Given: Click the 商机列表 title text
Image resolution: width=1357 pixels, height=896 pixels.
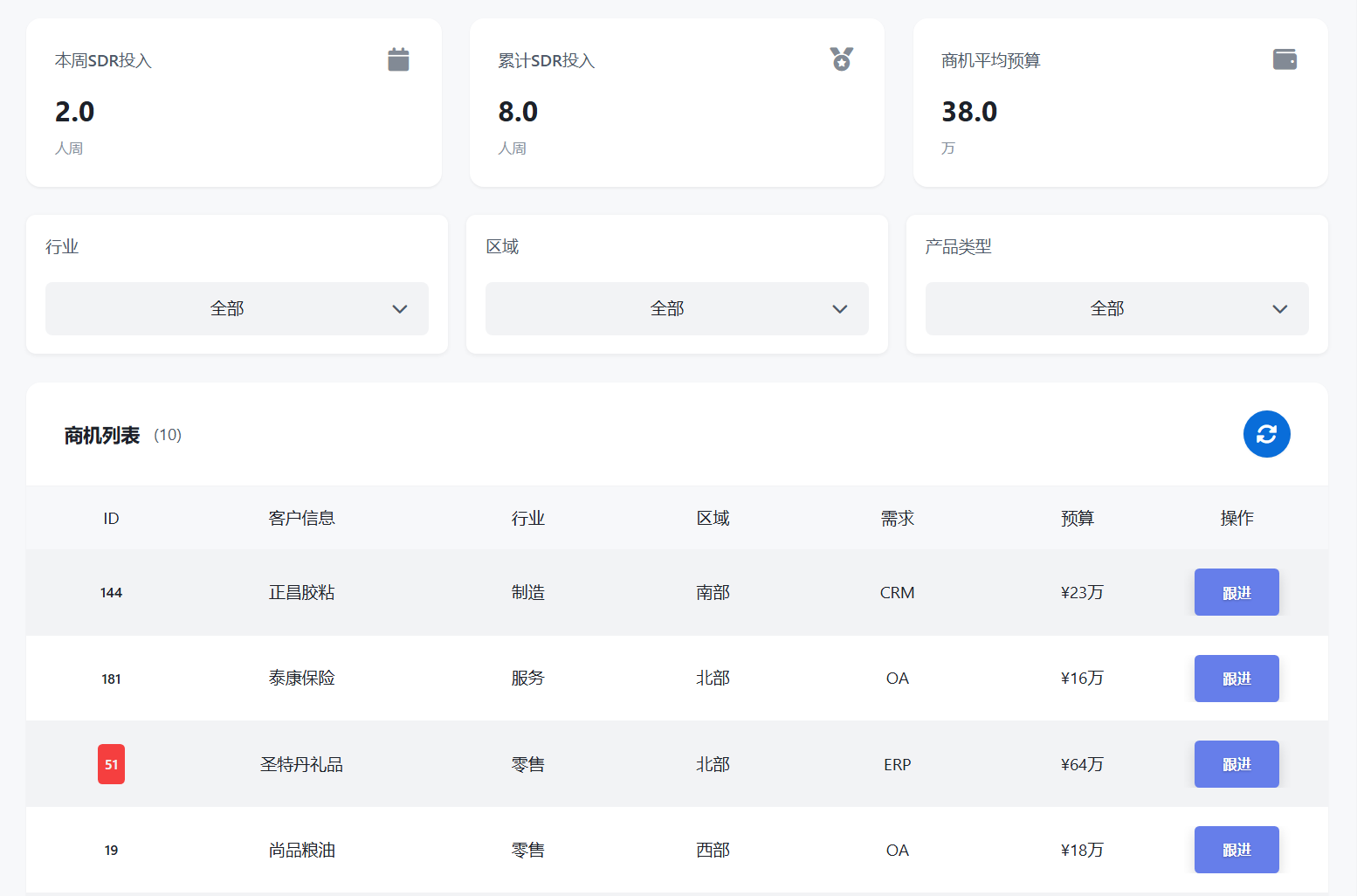Looking at the screenshot, I should 103,434.
